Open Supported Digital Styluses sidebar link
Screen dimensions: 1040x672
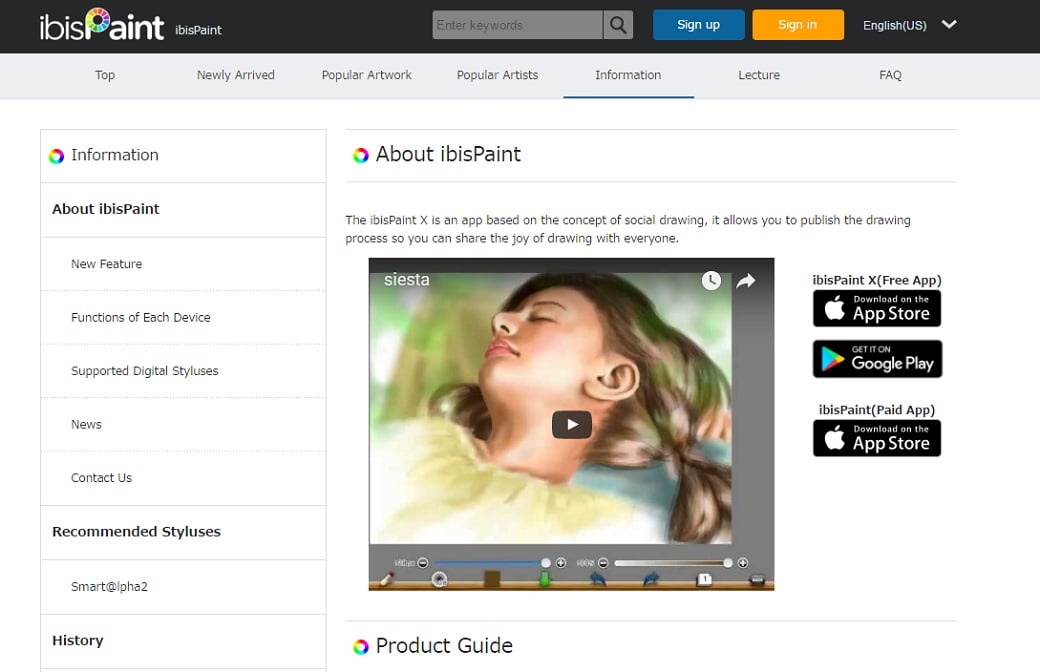[144, 371]
